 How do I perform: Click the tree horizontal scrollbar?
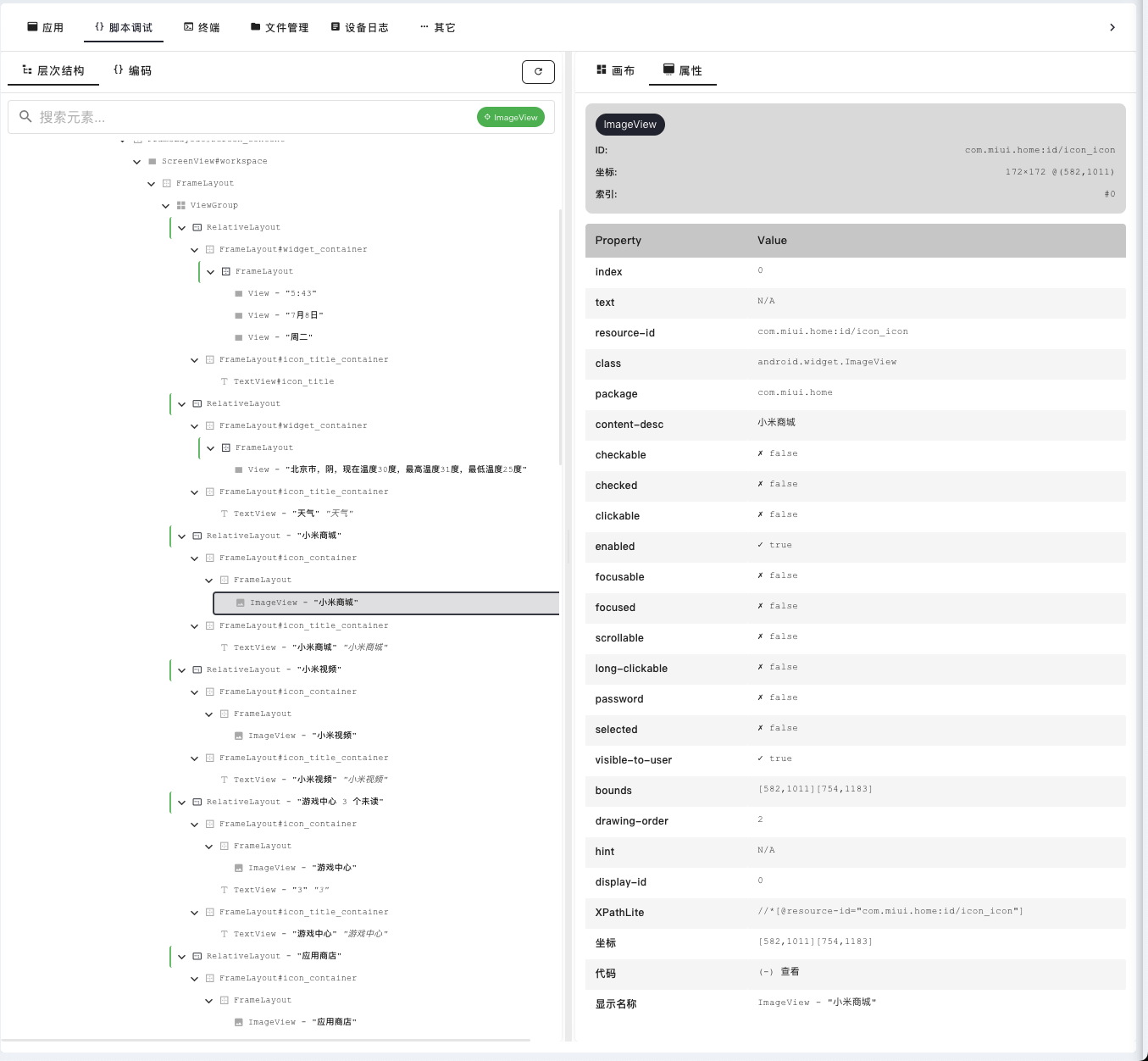point(266,1040)
